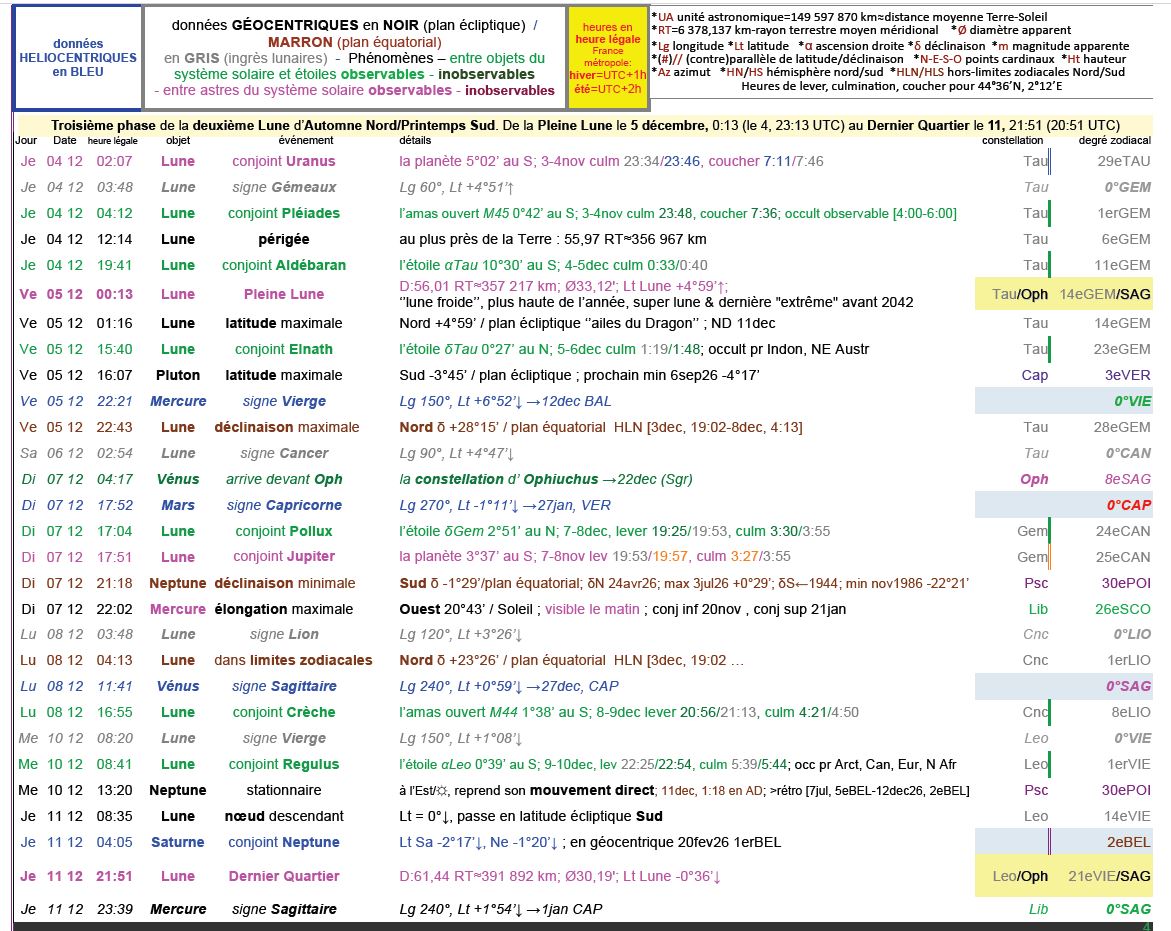Click the conjoint Uranus event
Screen dimensions: 1171x931
tap(284, 161)
